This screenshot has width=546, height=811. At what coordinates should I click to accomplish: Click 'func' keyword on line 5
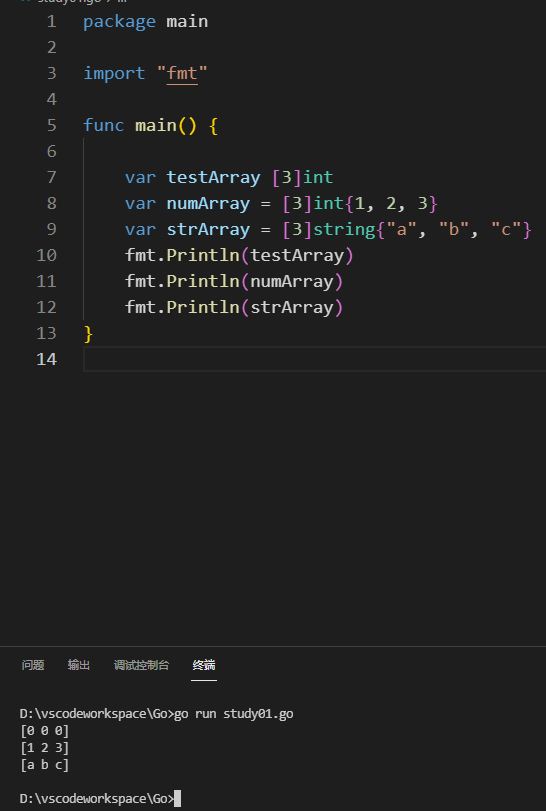click(x=104, y=126)
